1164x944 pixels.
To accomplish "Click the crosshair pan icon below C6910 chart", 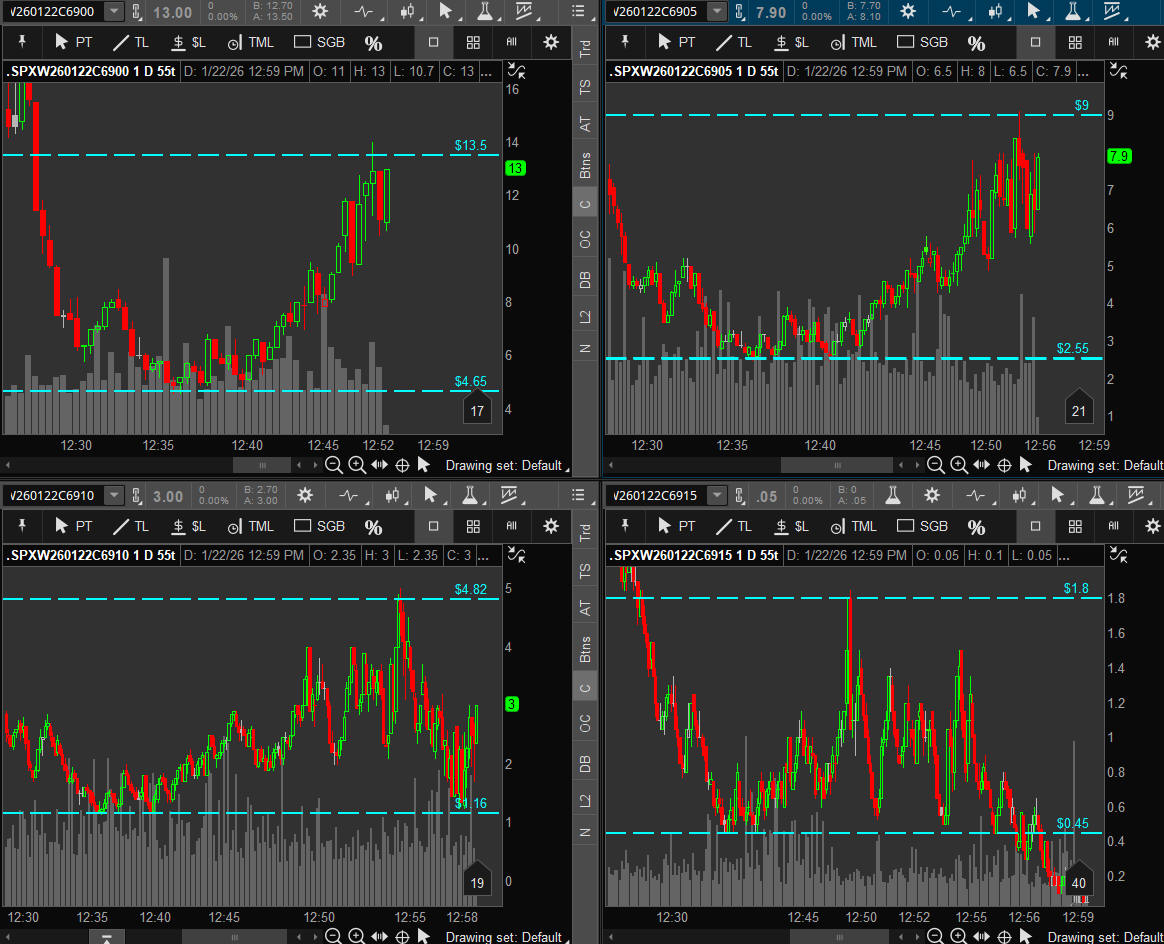I will point(402,937).
